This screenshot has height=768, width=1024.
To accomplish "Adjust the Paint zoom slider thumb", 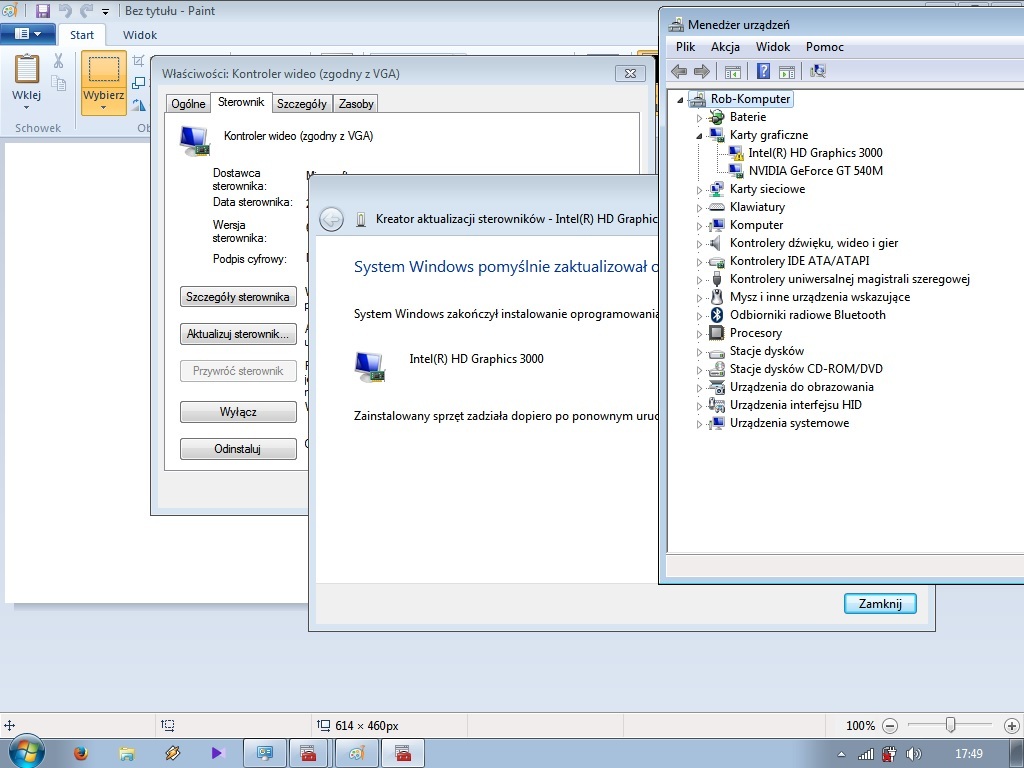I will tap(950, 725).
